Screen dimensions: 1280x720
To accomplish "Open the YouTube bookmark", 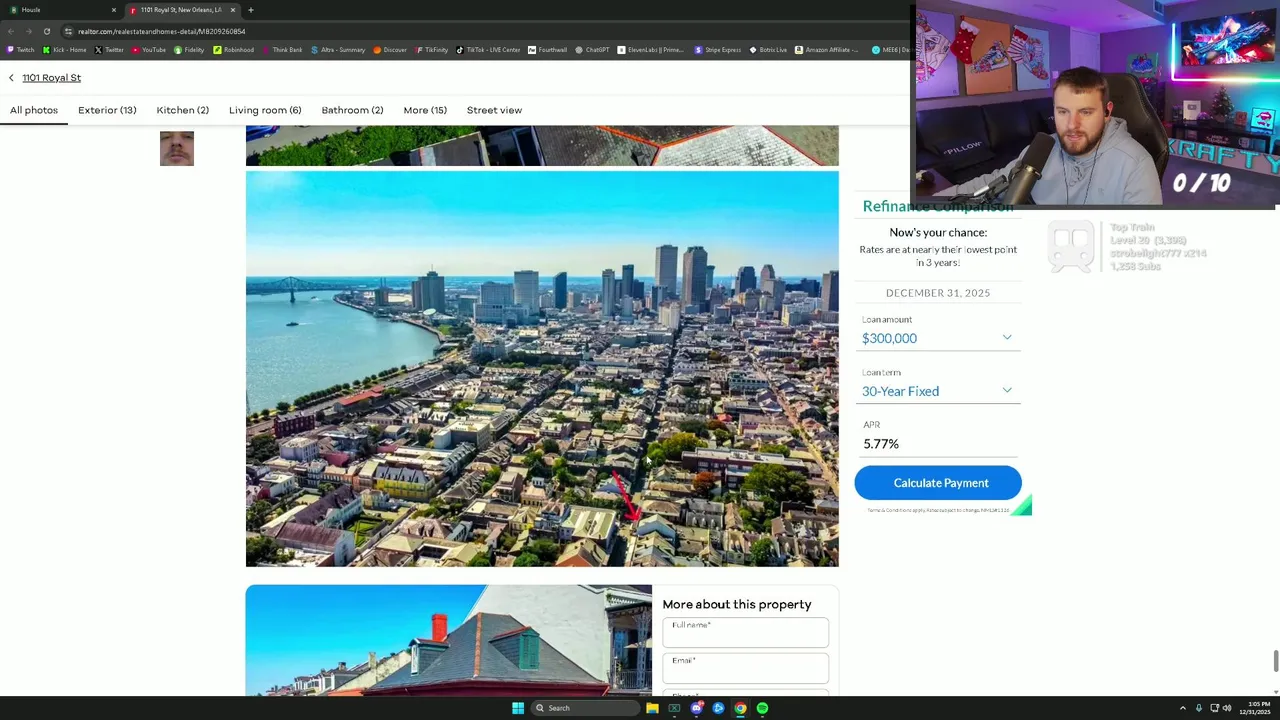I will (149, 50).
